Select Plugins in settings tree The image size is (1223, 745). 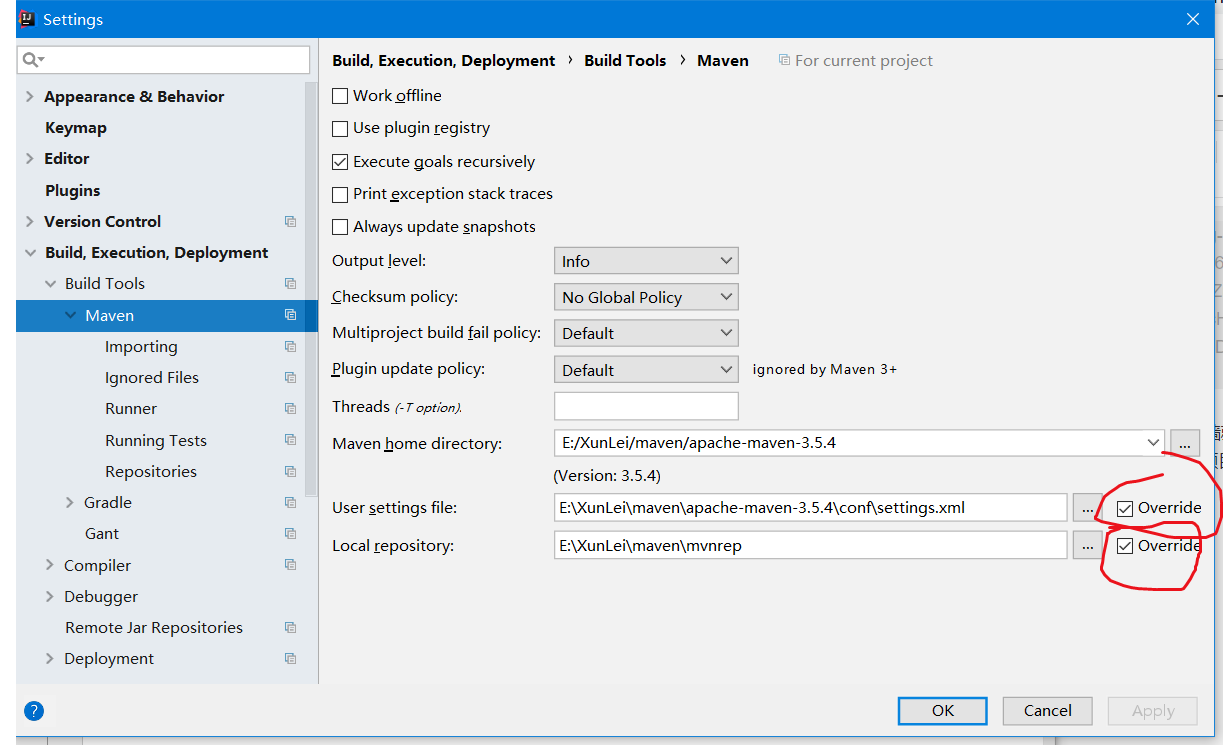[x=73, y=190]
